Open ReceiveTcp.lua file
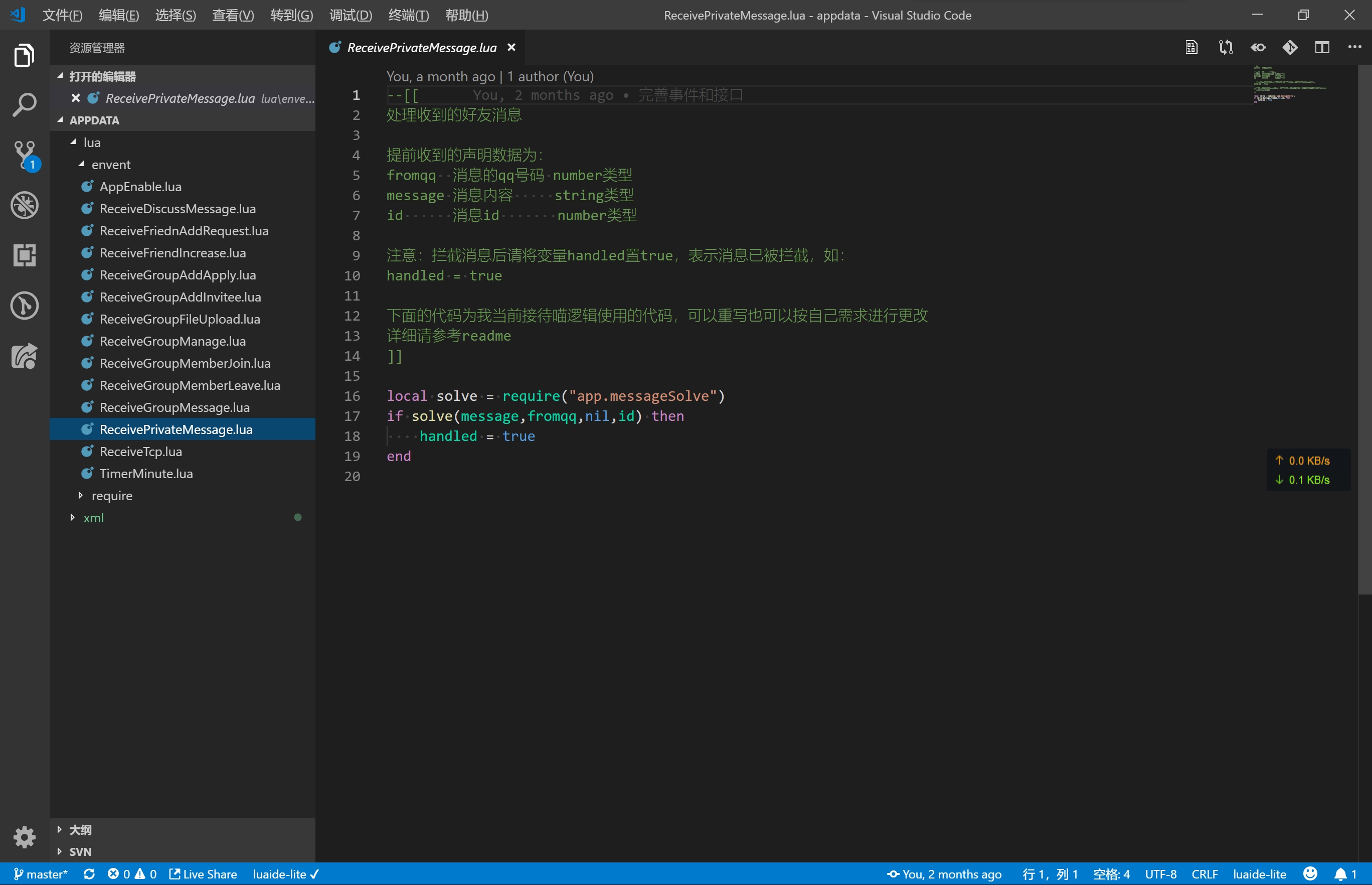1372x885 pixels. click(x=183, y=451)
